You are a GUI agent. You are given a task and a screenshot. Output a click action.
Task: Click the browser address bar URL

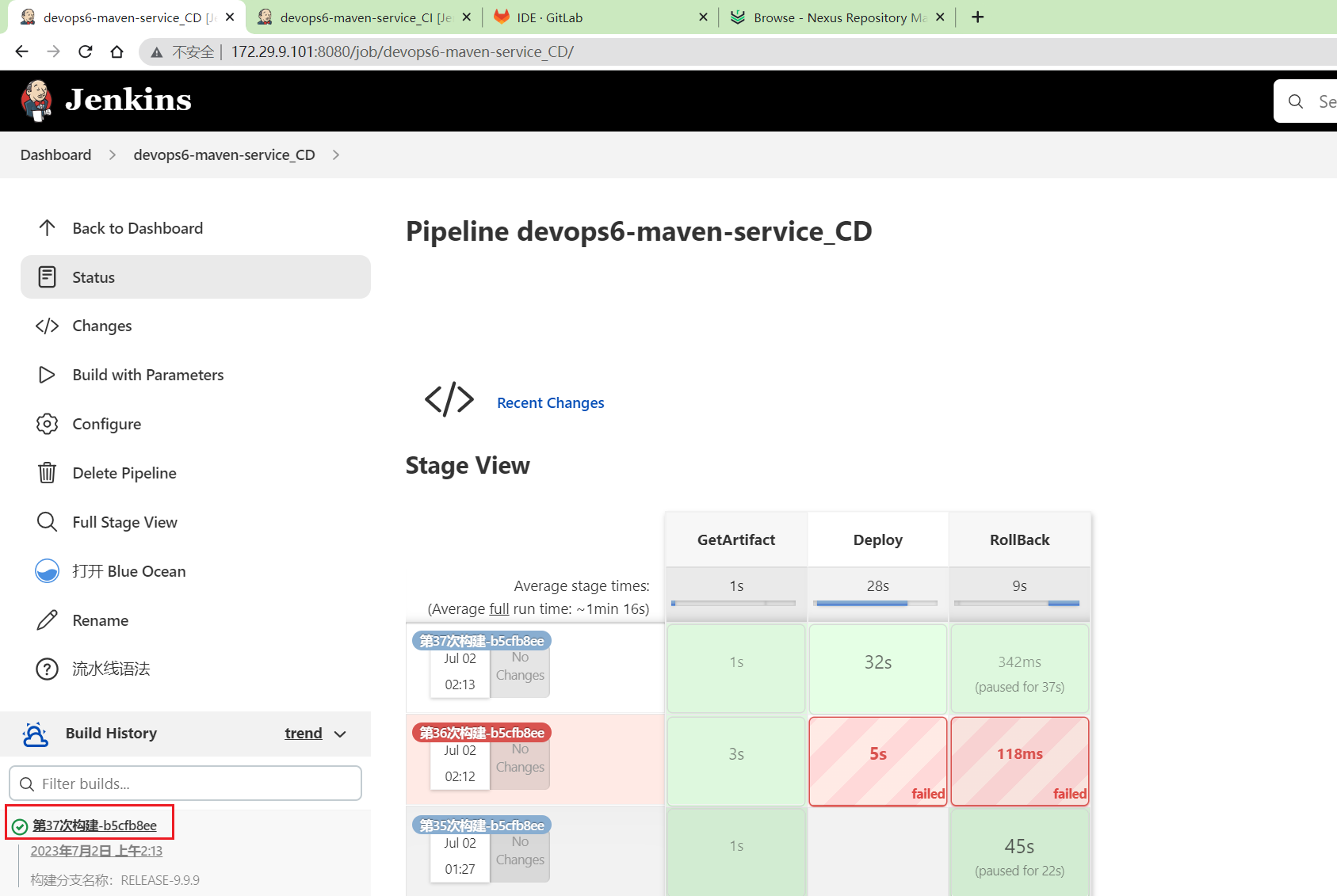403,52
